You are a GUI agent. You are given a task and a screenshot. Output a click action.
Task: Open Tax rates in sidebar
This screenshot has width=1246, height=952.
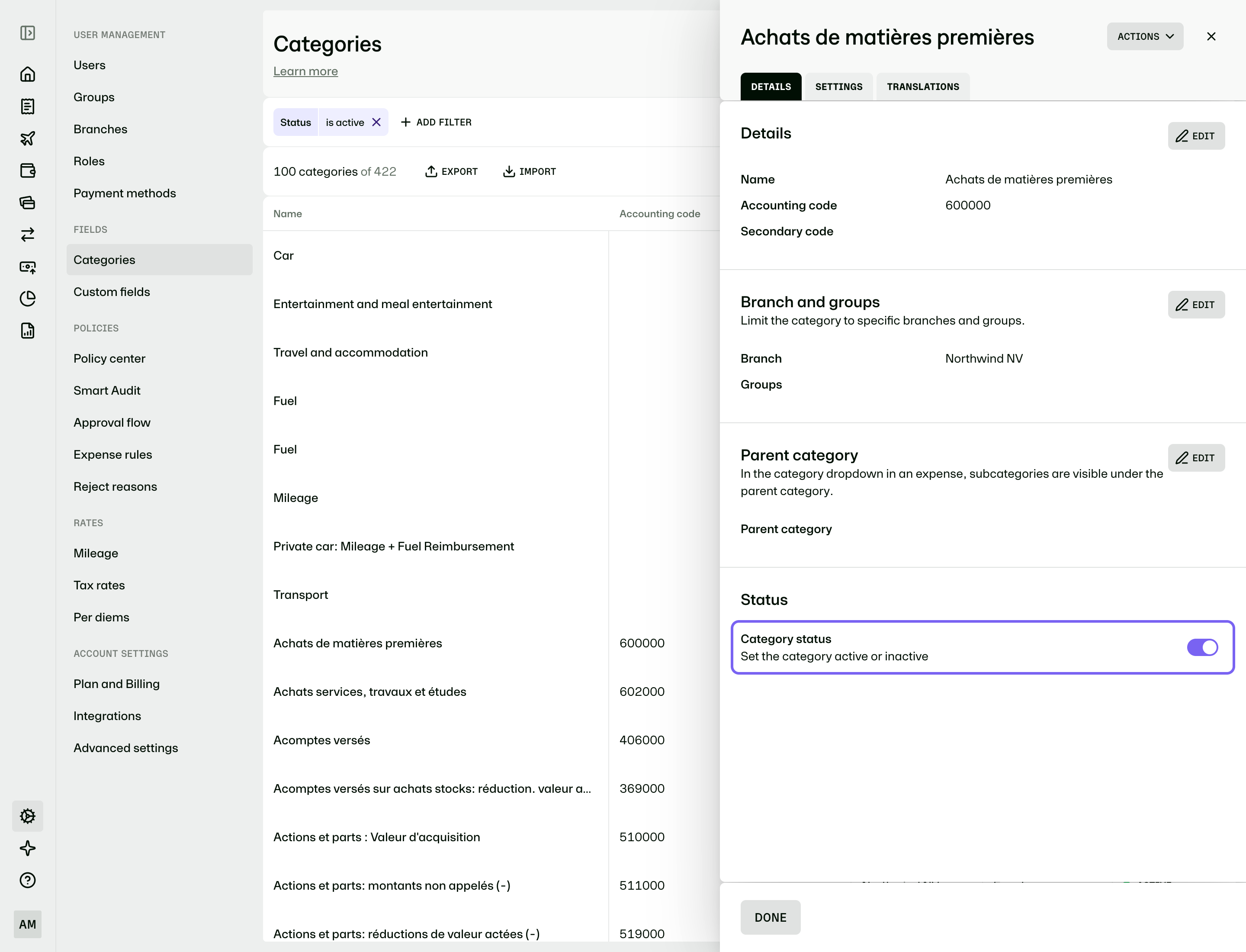click(159, 585)
